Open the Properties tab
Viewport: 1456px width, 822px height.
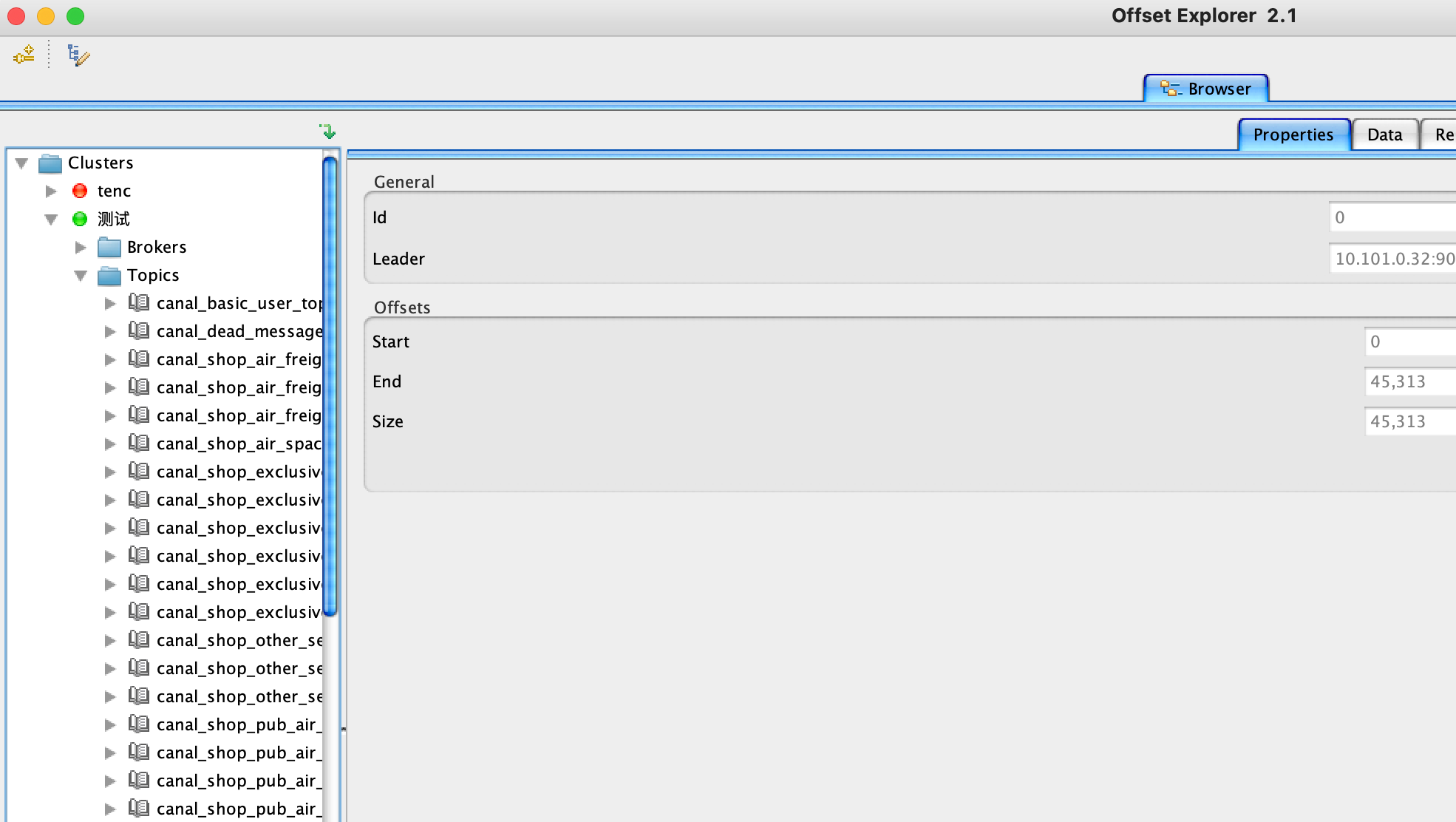(1293, 135)
